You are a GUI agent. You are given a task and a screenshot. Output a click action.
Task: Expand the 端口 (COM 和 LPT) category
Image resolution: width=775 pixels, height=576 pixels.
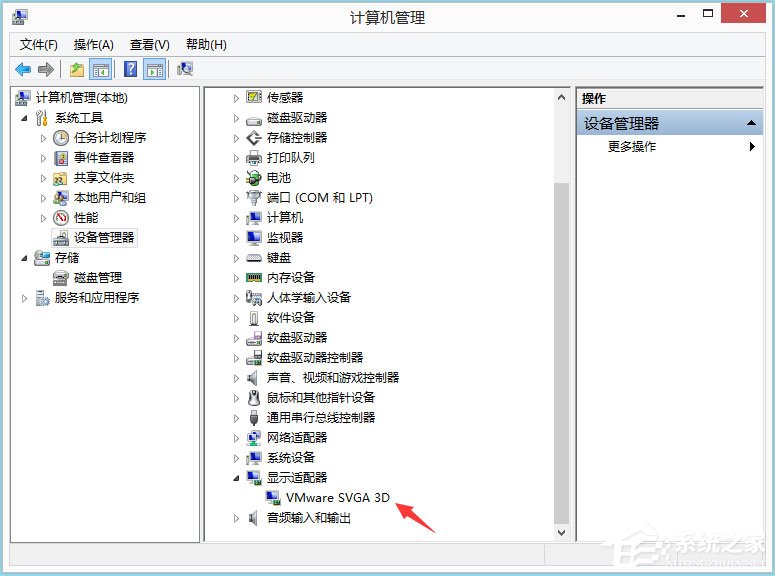236,198
